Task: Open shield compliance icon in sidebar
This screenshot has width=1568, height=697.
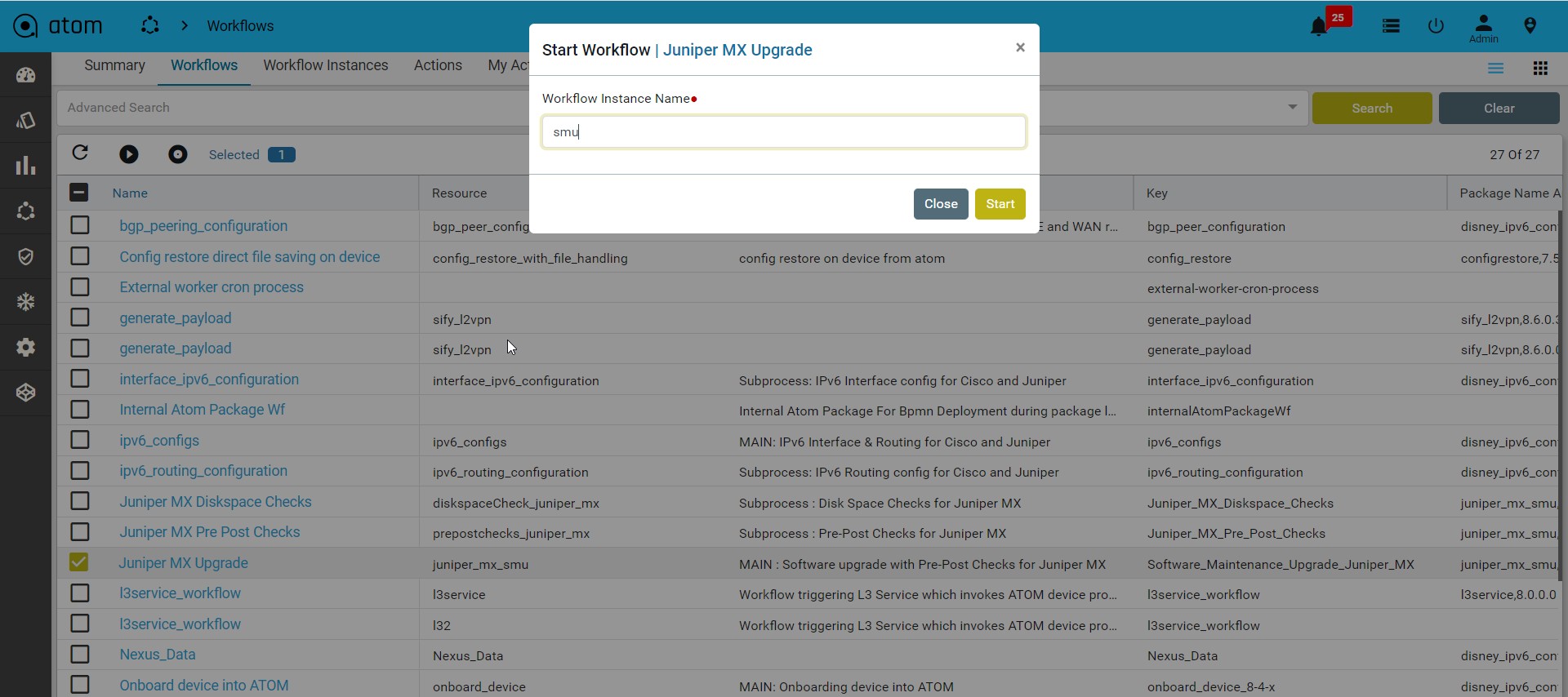Action: (x=26, y=257)
